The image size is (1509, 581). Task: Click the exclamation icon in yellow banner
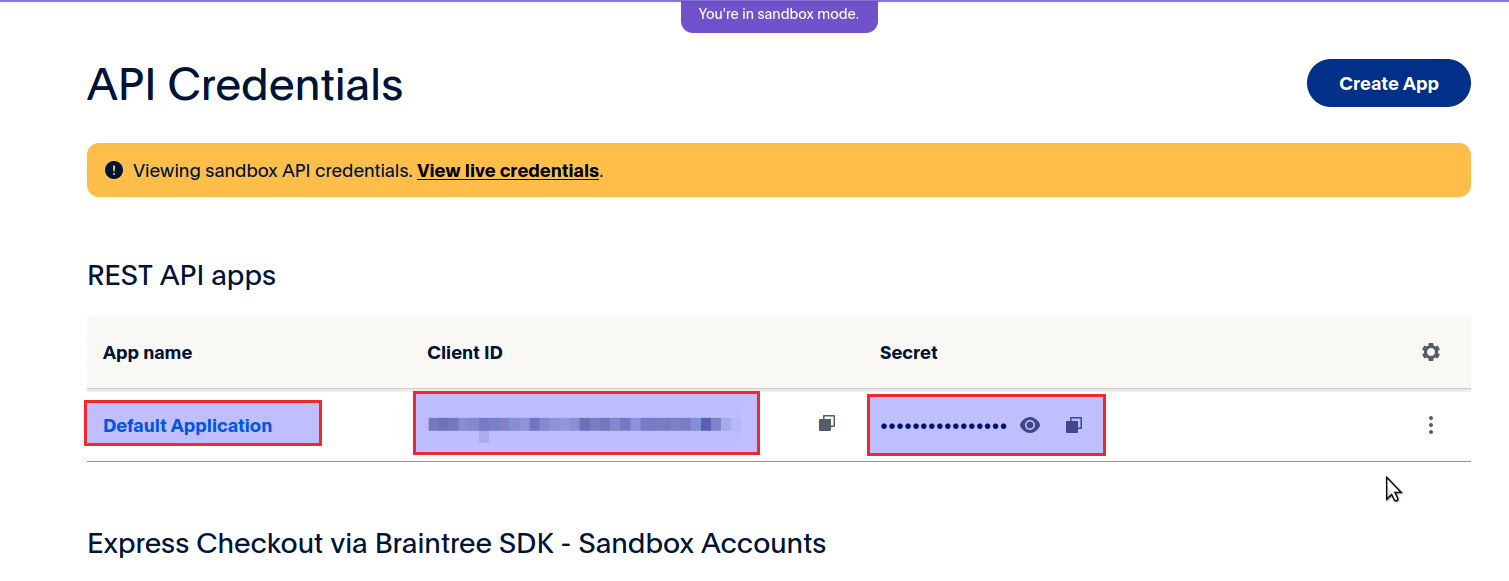pos(113,170)
